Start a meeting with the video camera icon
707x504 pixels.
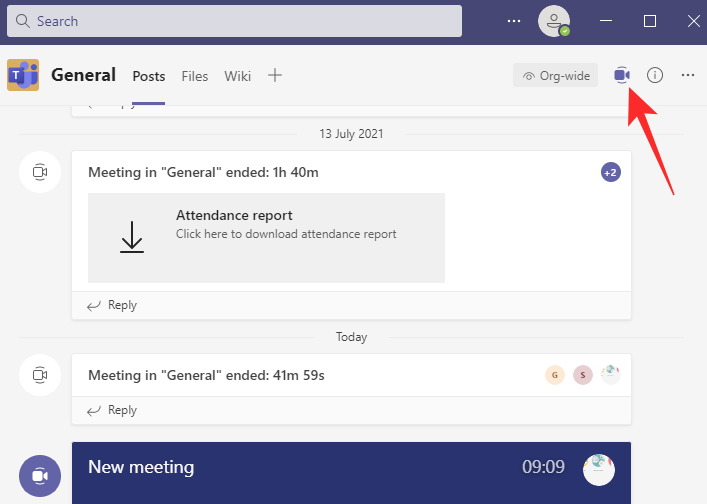point(622,75)
